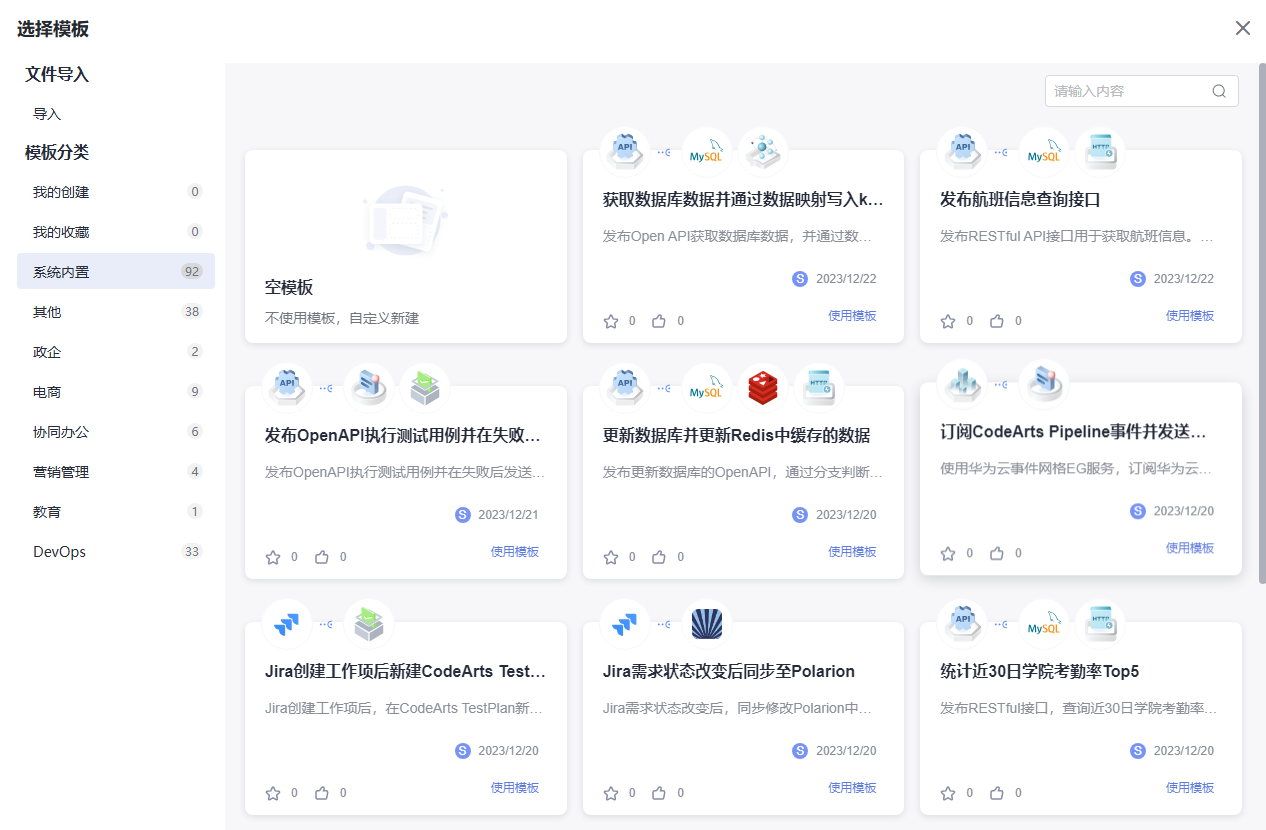Use template Jira创建工作项后新建CodeArts

(x=515, y=788)
